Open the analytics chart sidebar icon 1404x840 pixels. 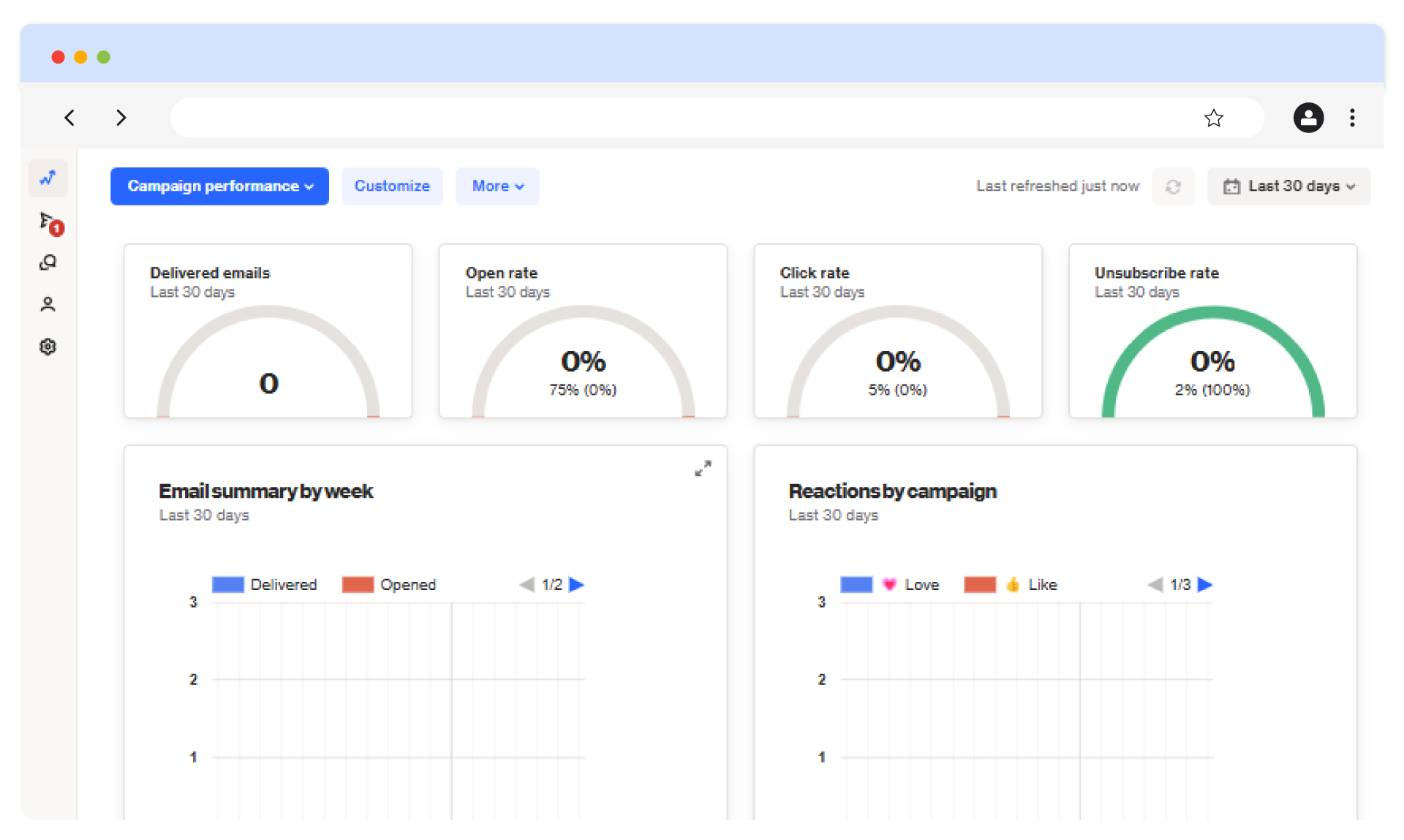point(48,178)
